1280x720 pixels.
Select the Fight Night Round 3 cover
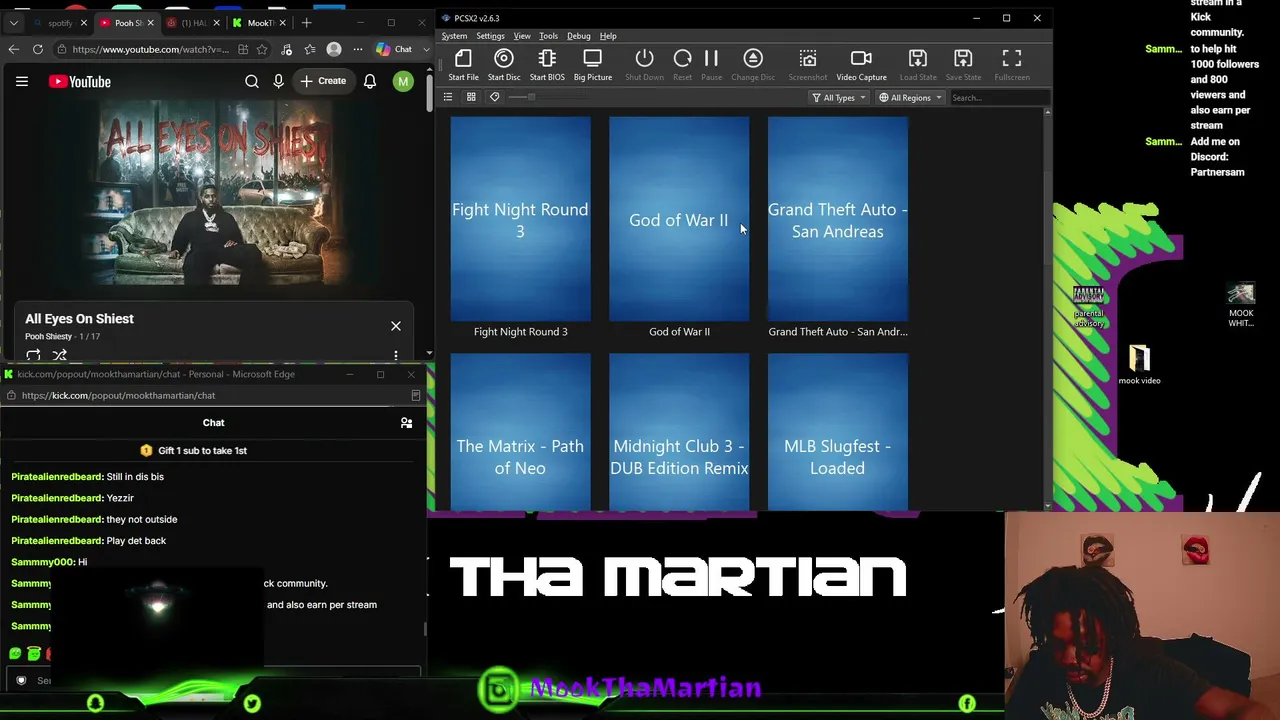pos(520,219)
